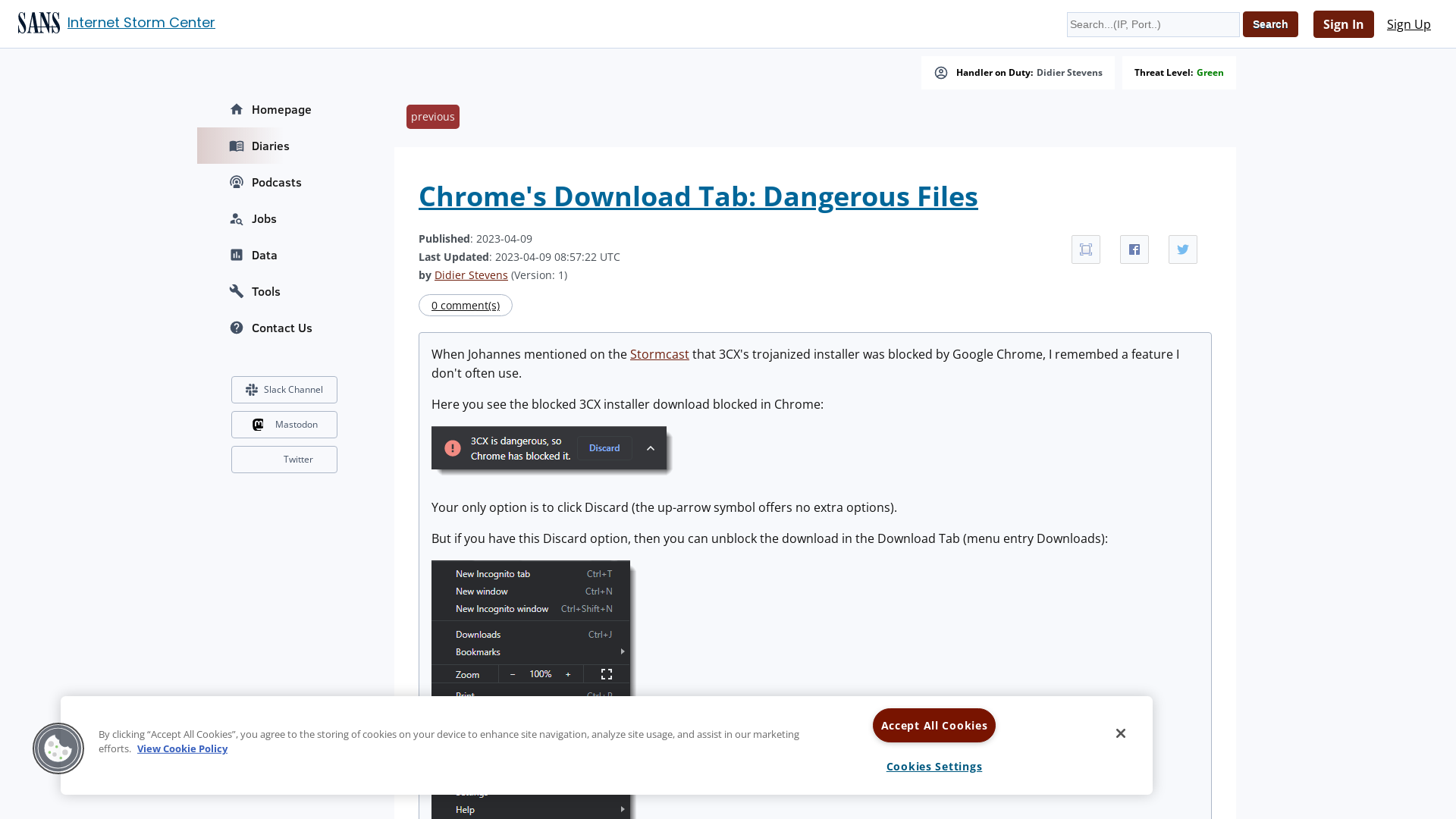Toggle the bookmark icon for this diary
The image size is (1456, 819).
click(1086, 249)
